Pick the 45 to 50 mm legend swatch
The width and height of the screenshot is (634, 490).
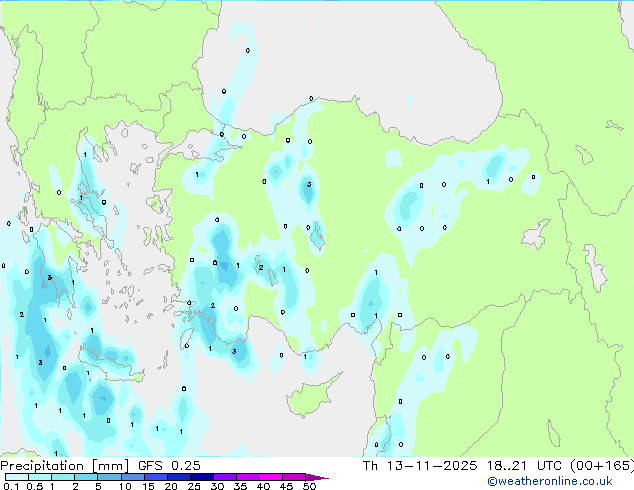[294, 477]
